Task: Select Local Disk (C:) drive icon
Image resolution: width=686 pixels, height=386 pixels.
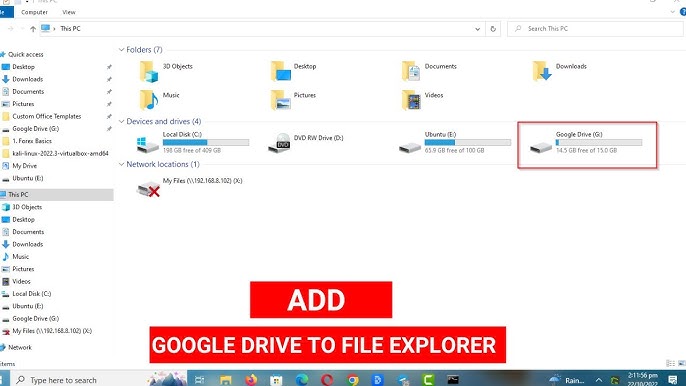Action: pos(147,144)
